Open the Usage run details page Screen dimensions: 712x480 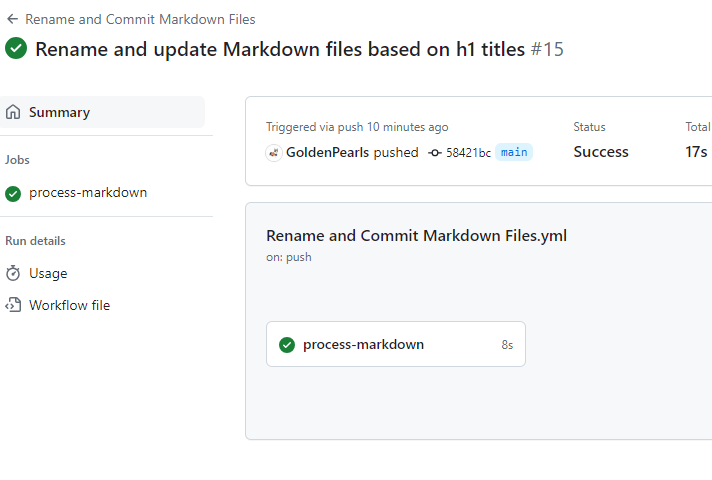(48, 273)
